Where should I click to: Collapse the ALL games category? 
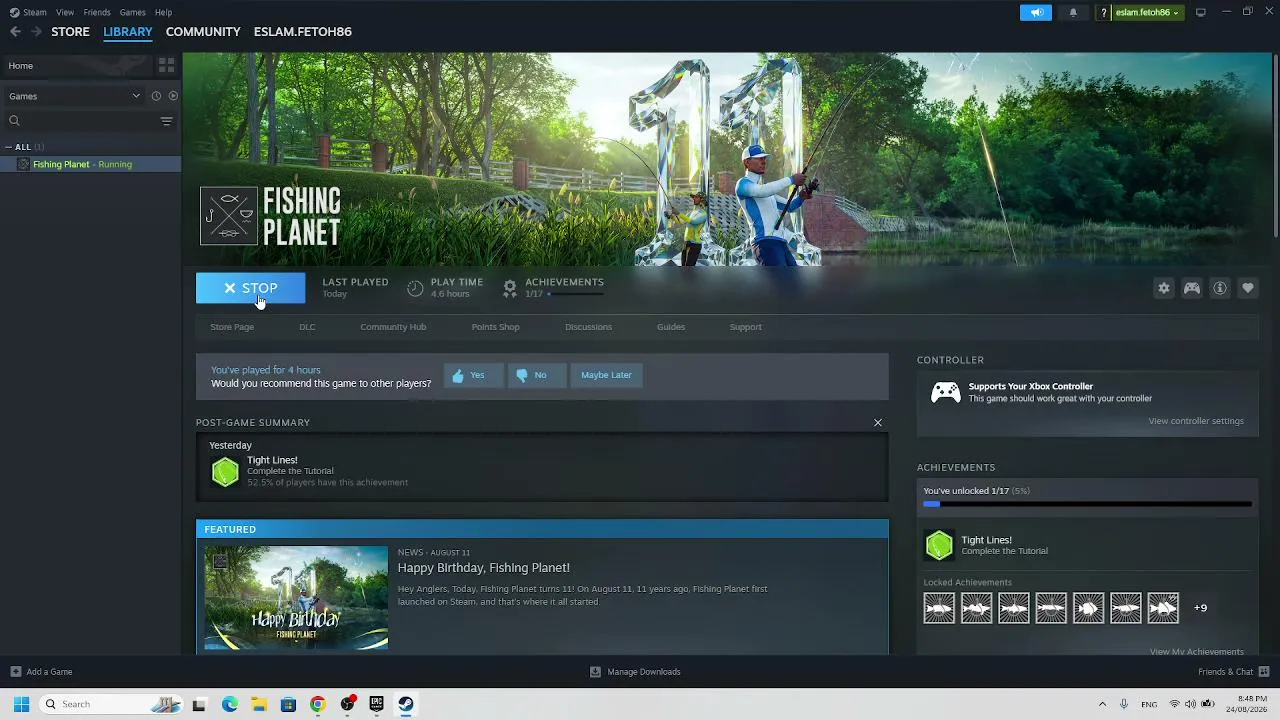click(x=9, y=147)
